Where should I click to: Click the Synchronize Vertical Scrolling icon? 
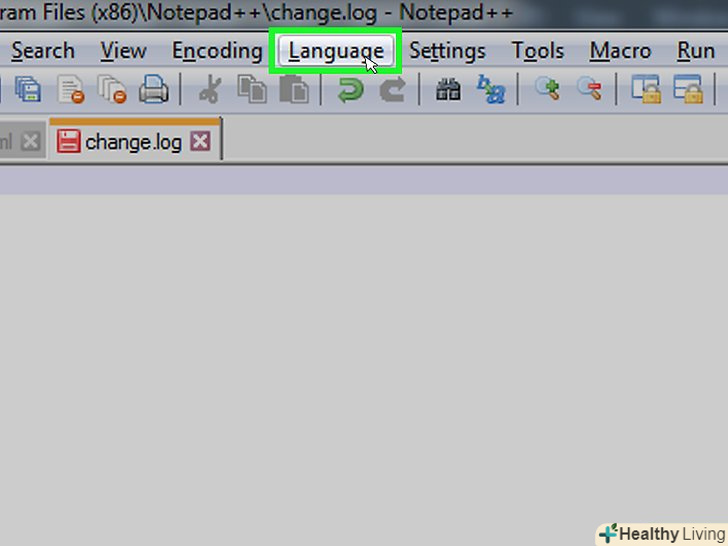point(646,89)
